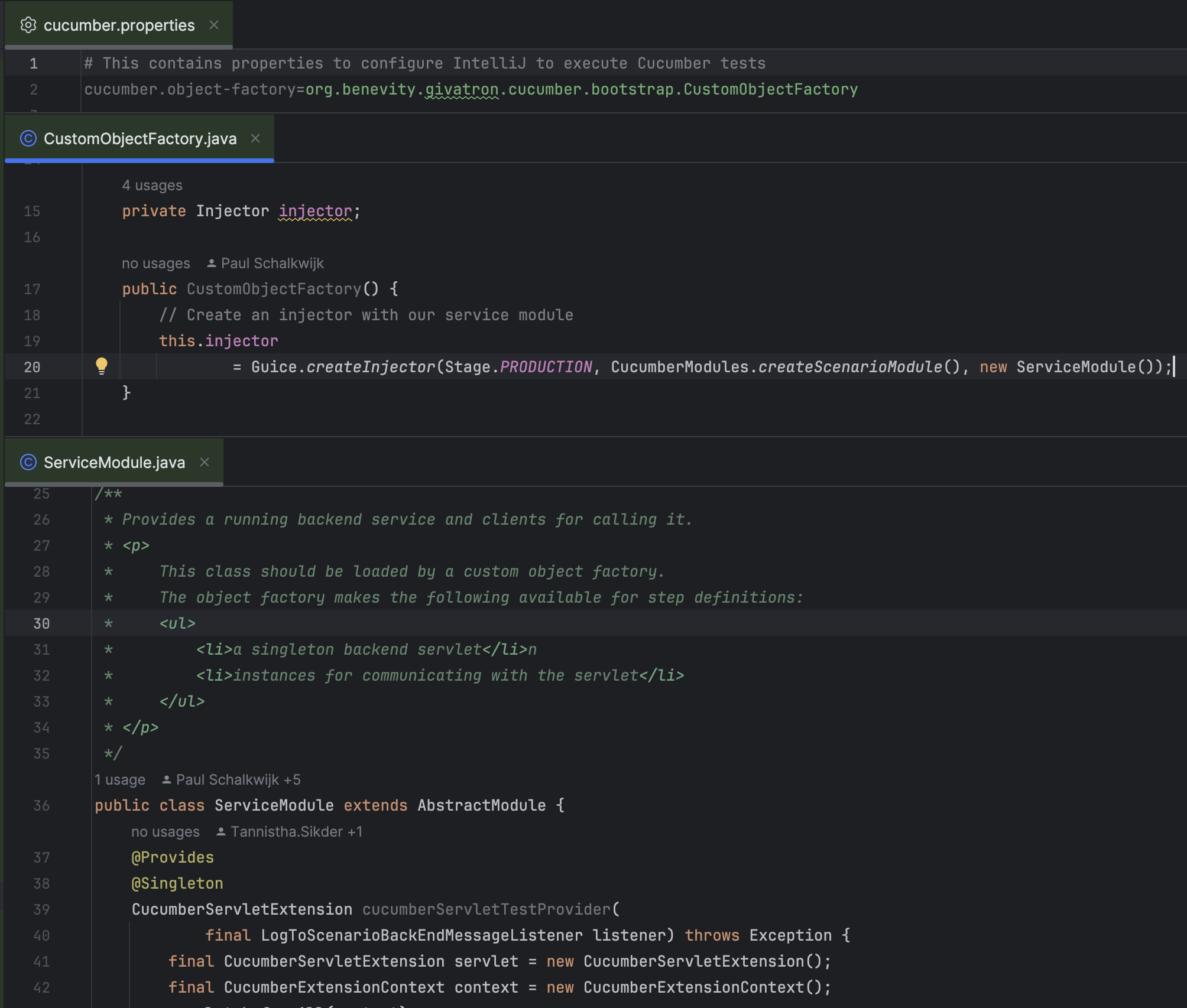Click the @Singleton annotation
1187x1008 pixels.
[177, 883]
